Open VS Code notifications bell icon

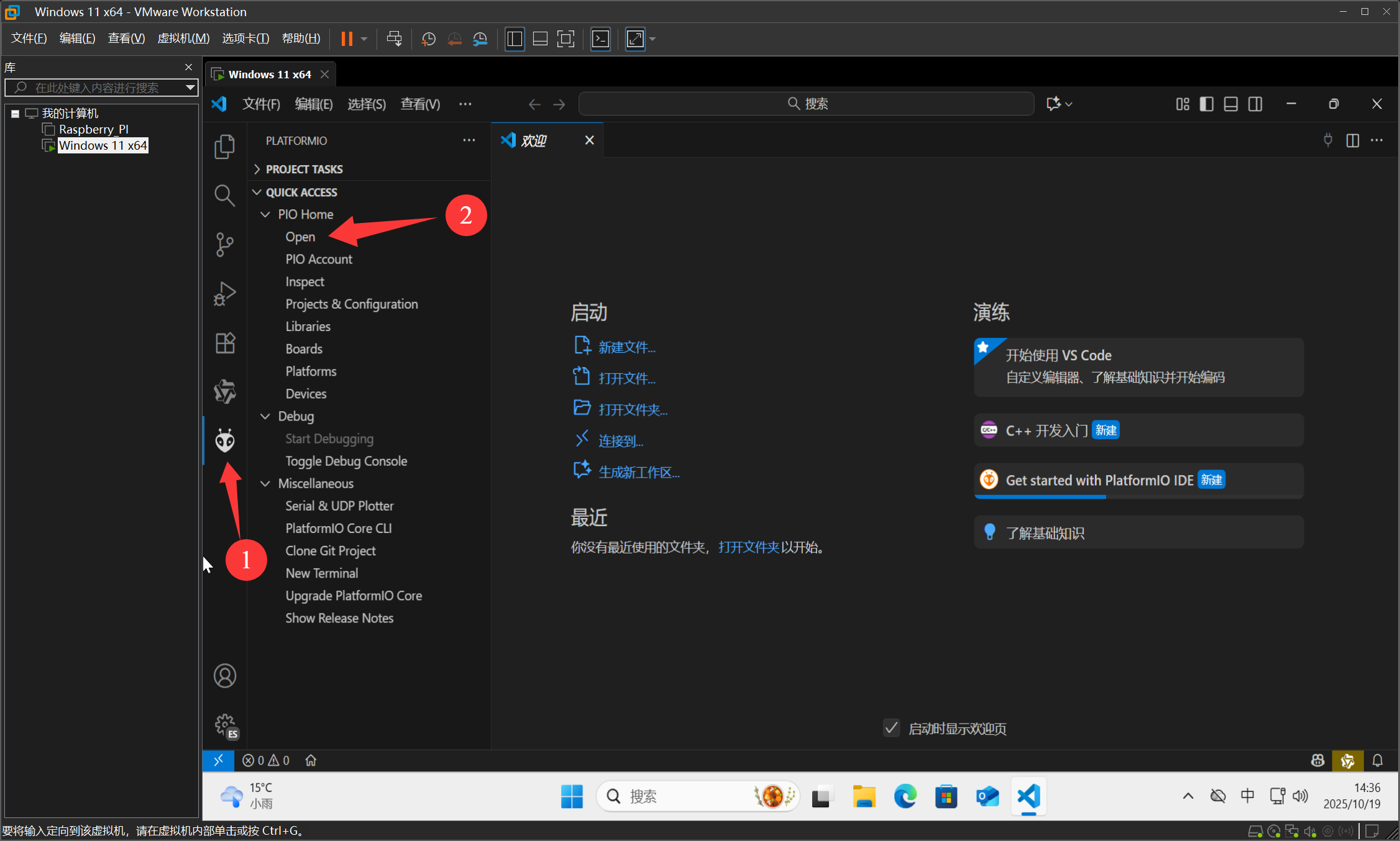[1378, 760]
